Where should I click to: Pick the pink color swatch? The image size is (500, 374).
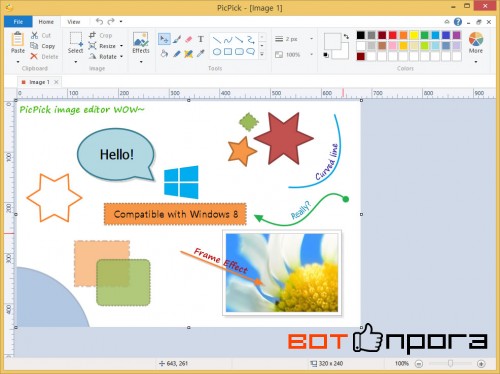click(393, 46)
